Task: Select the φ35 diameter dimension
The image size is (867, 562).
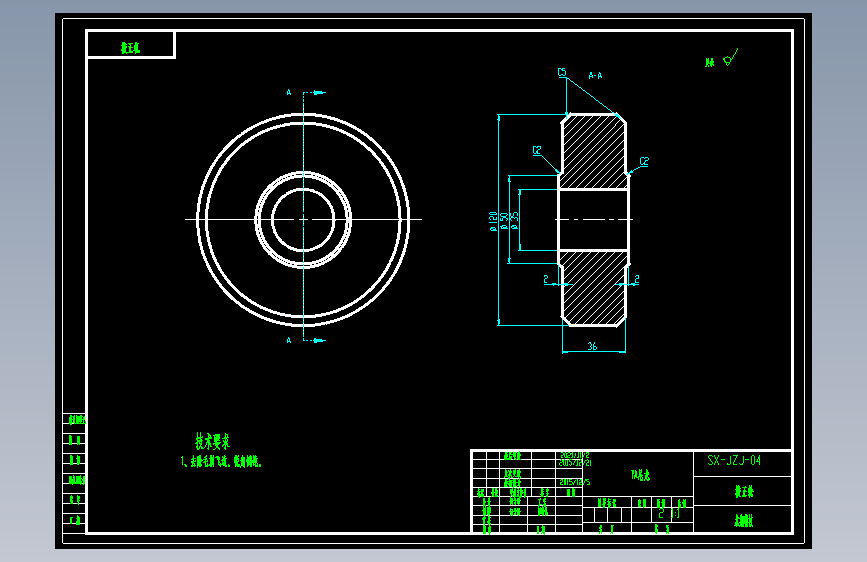Action: click(515, 220)
